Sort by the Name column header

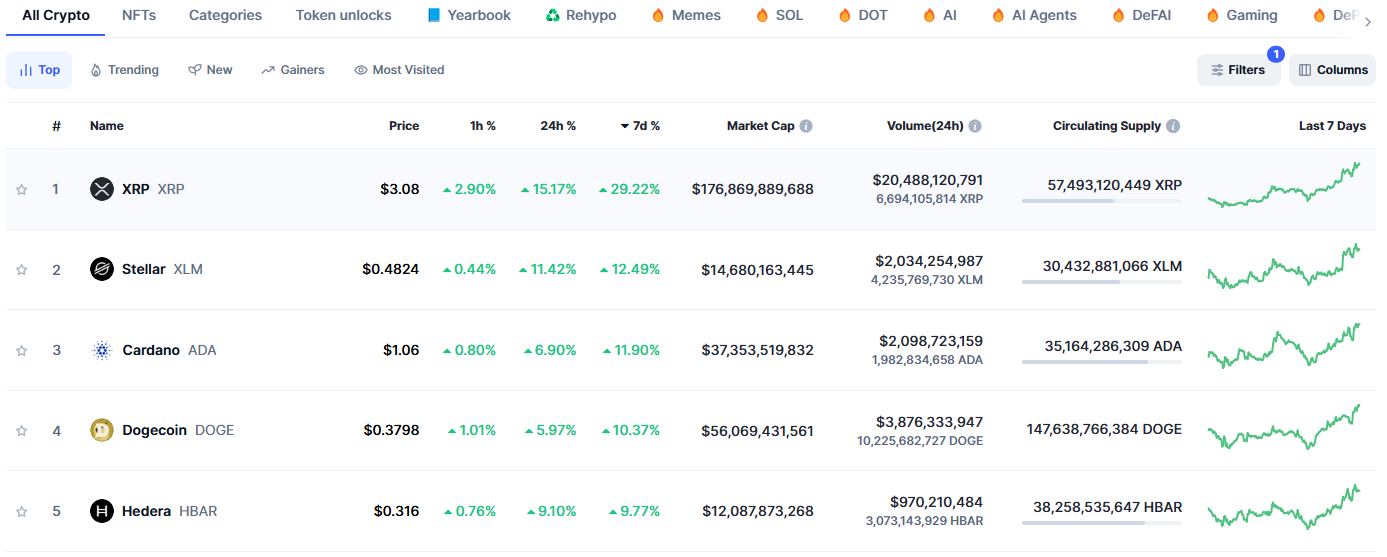coord(107,126)
